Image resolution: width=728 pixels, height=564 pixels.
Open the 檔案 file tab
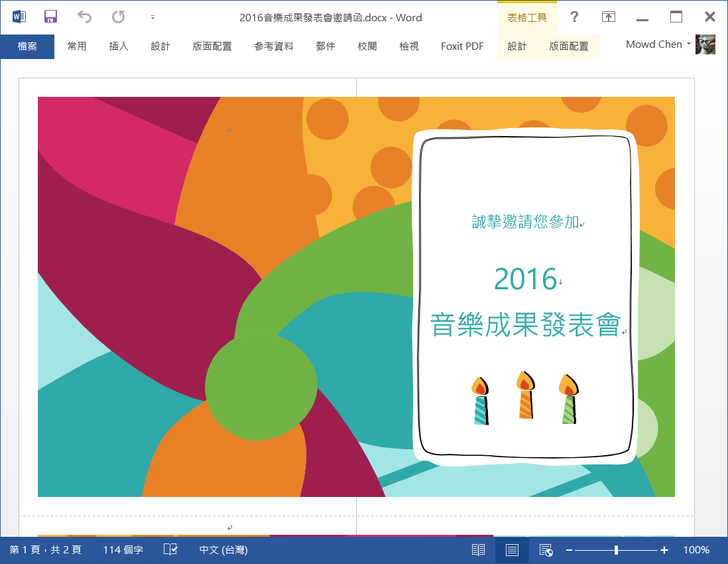click(x=27, y=46)
